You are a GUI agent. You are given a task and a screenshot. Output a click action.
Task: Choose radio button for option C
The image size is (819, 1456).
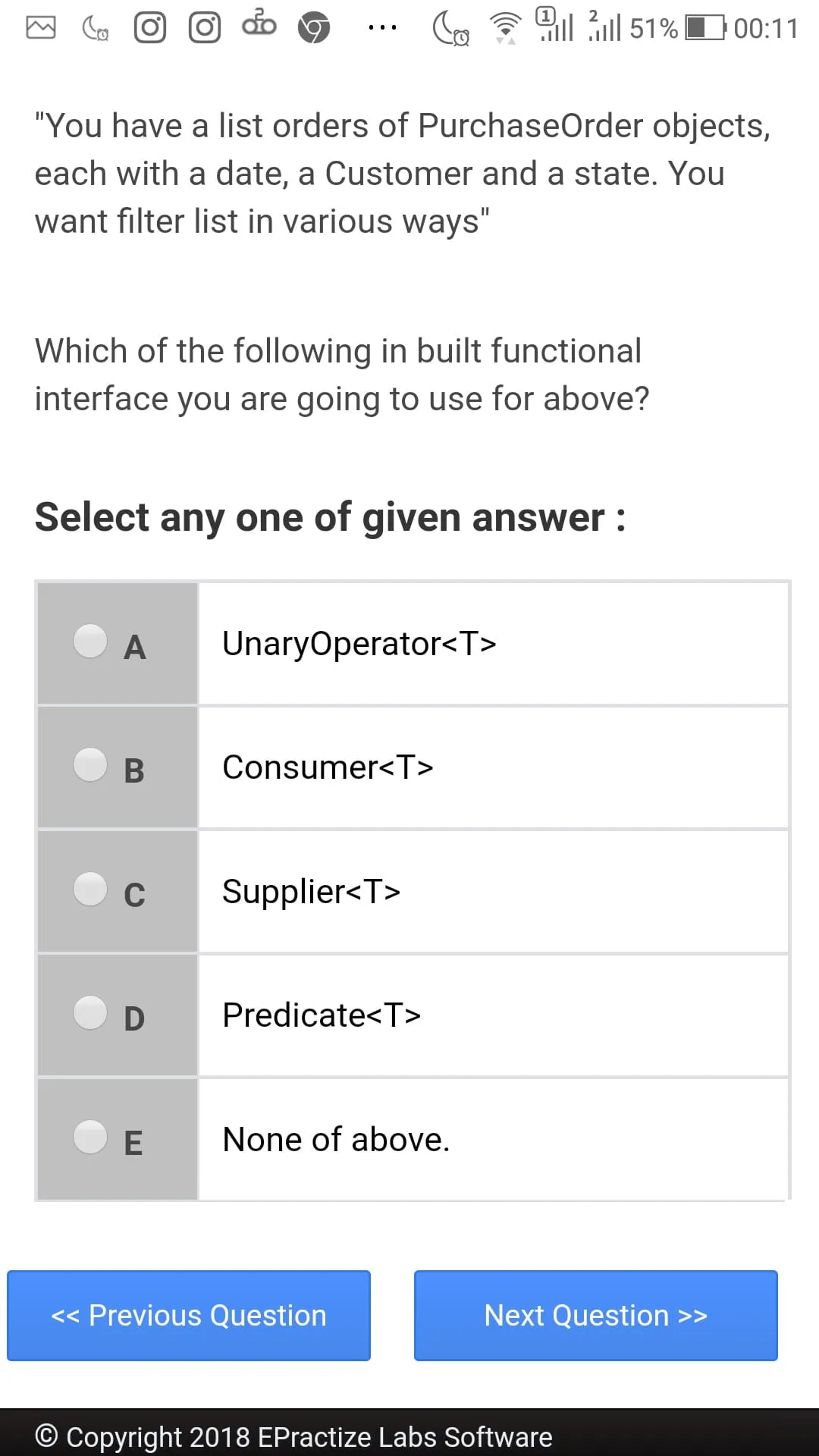tap(90, 889)
